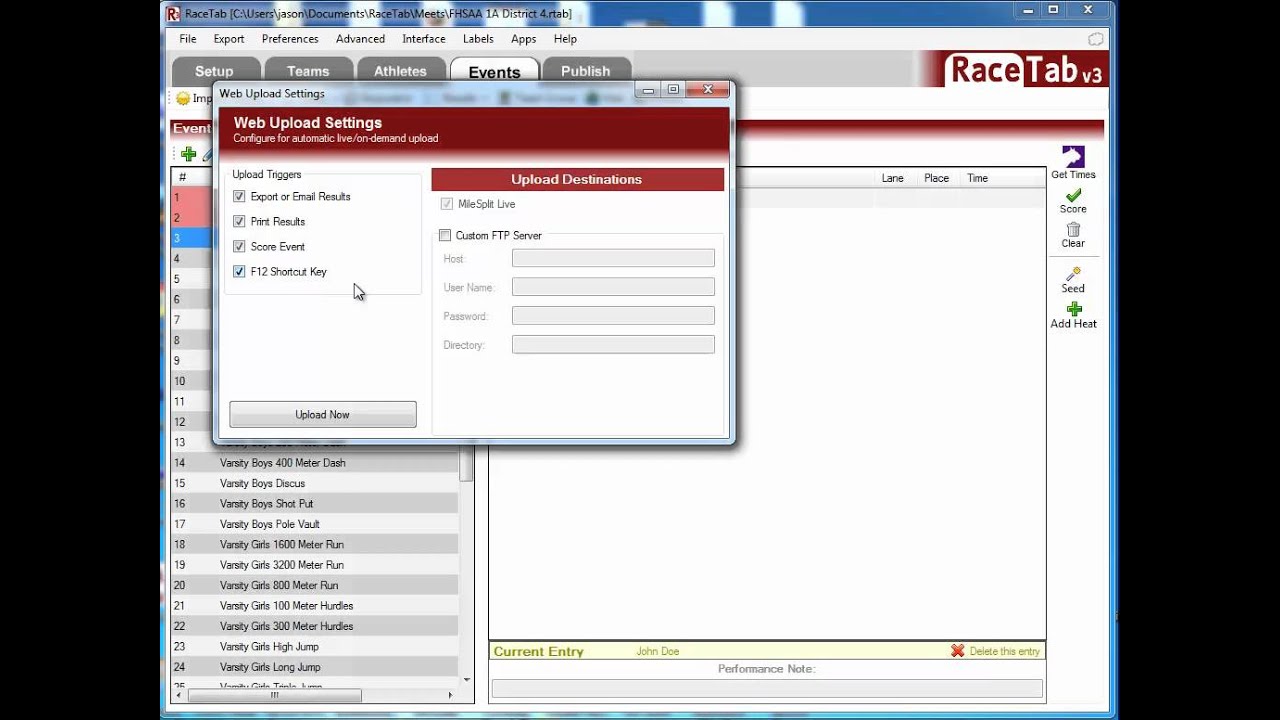Select Varsity Boys 400 Meter Dash event
Image resolution: width=1280 pixels, height=720 pixels.
point(315,463)
